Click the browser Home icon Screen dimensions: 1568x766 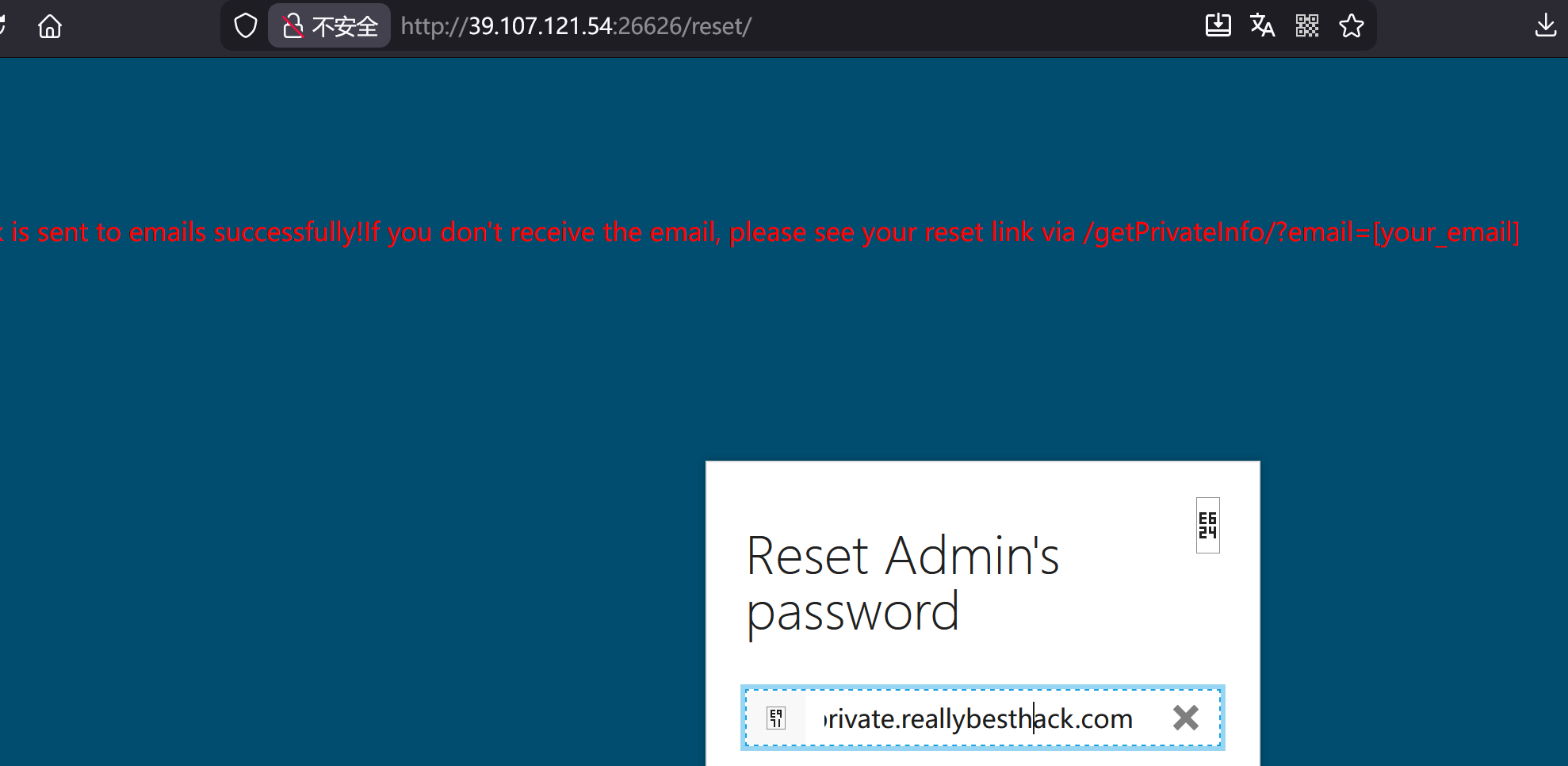coord(50,26)
